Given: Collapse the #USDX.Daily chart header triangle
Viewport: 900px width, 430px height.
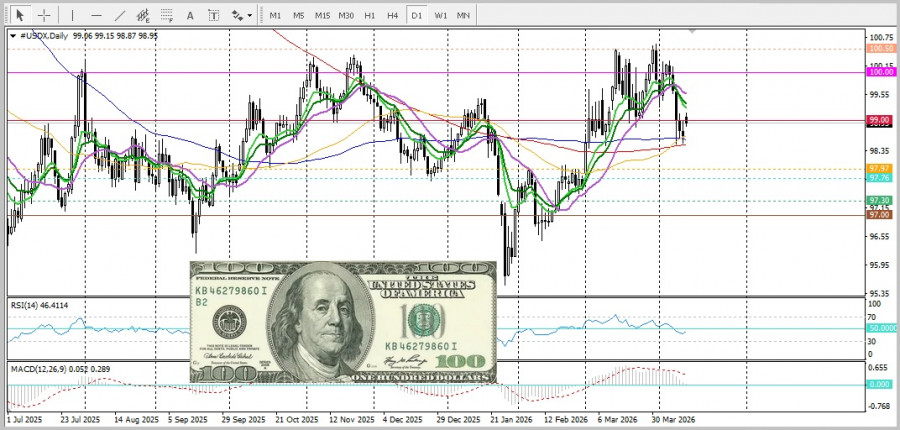Looking at the screenshot, I should [x=14, y=36].
